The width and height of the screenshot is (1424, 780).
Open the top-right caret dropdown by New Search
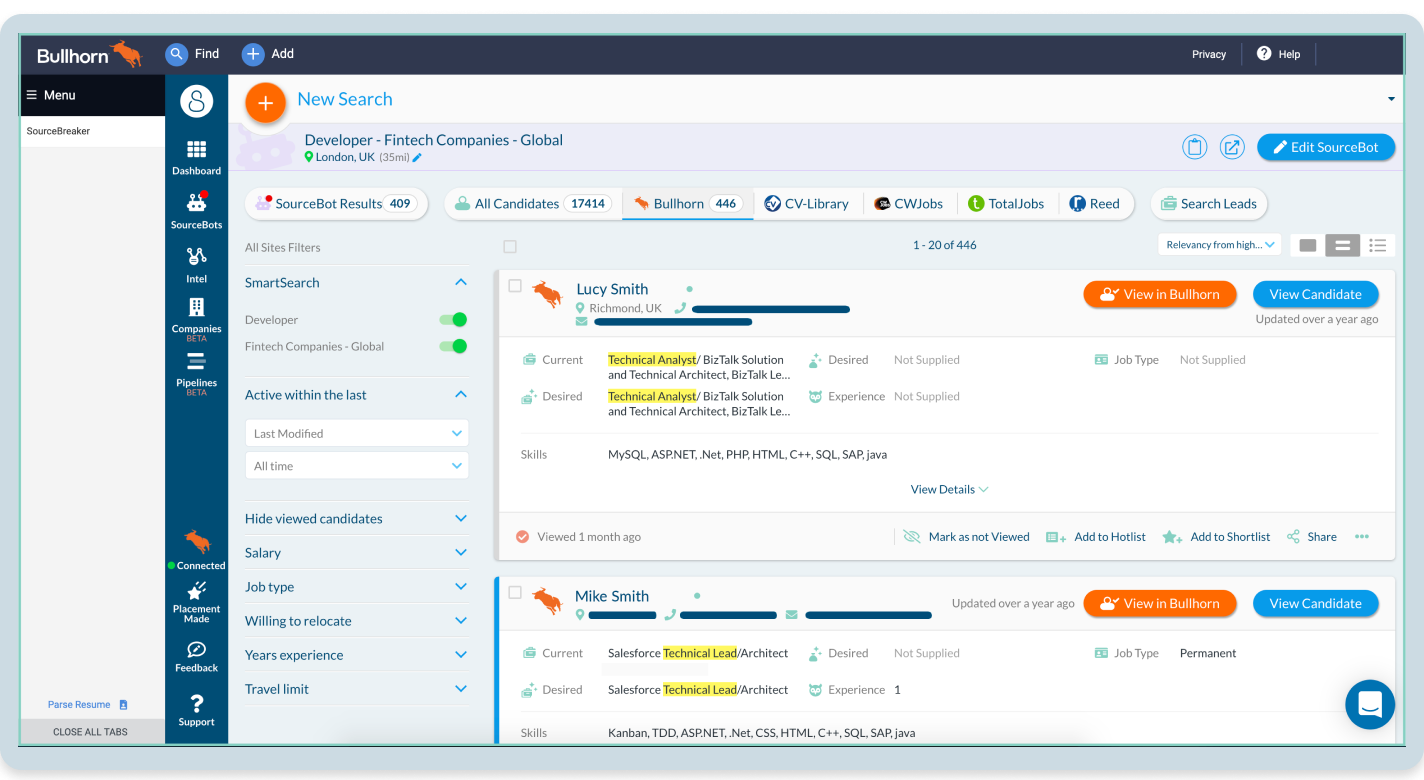point(1391,99)
